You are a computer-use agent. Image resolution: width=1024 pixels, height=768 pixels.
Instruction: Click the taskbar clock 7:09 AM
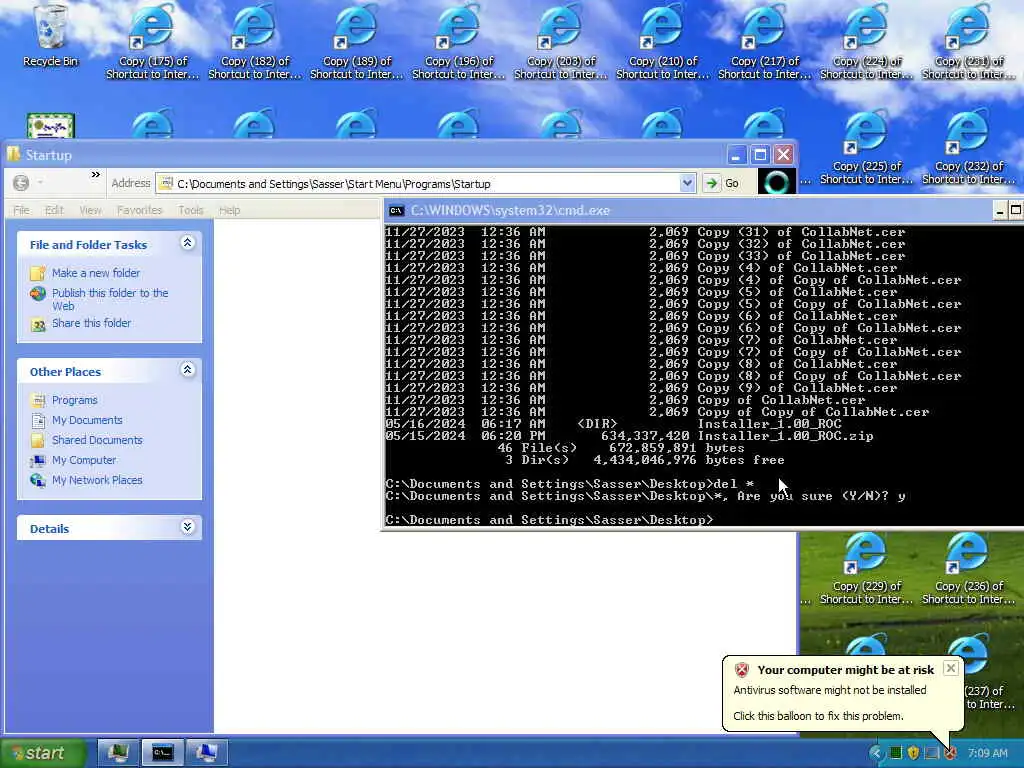(987, 753)
